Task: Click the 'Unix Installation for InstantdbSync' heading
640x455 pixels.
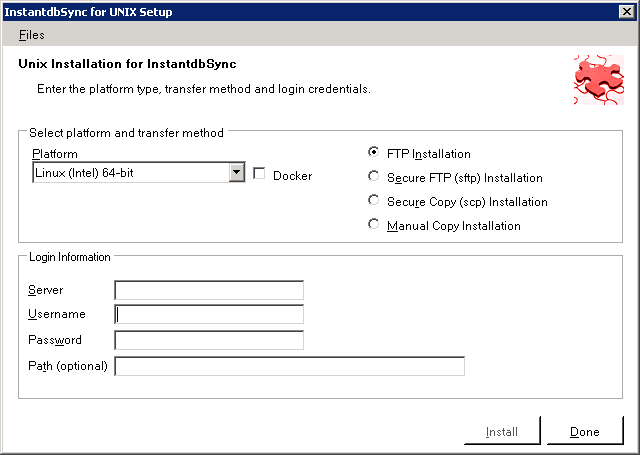Action: coord(127,64)
